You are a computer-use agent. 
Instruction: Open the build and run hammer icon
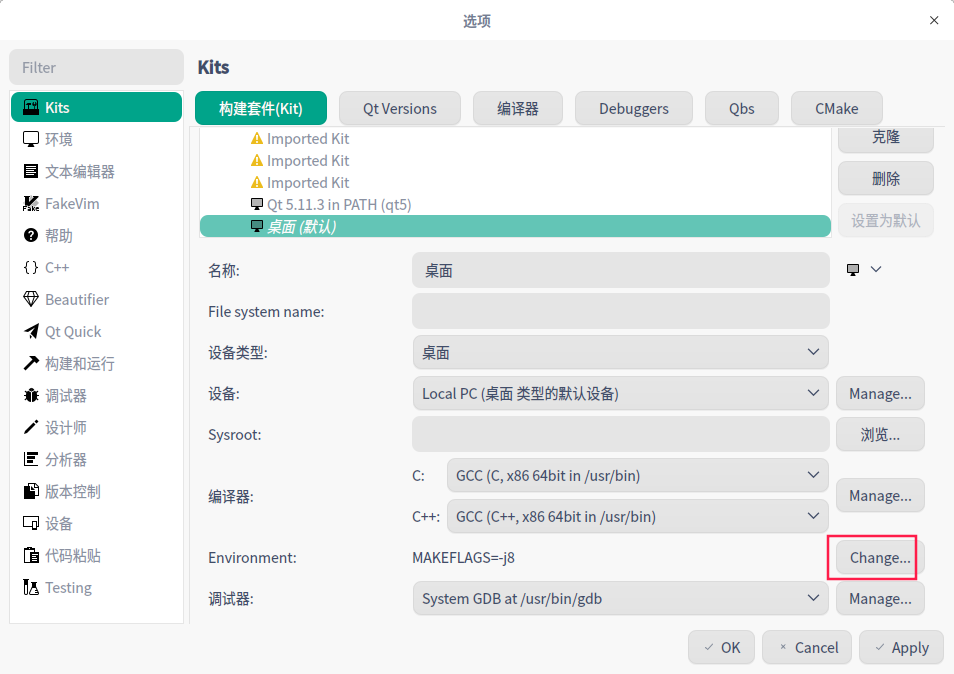pos(31,364)
